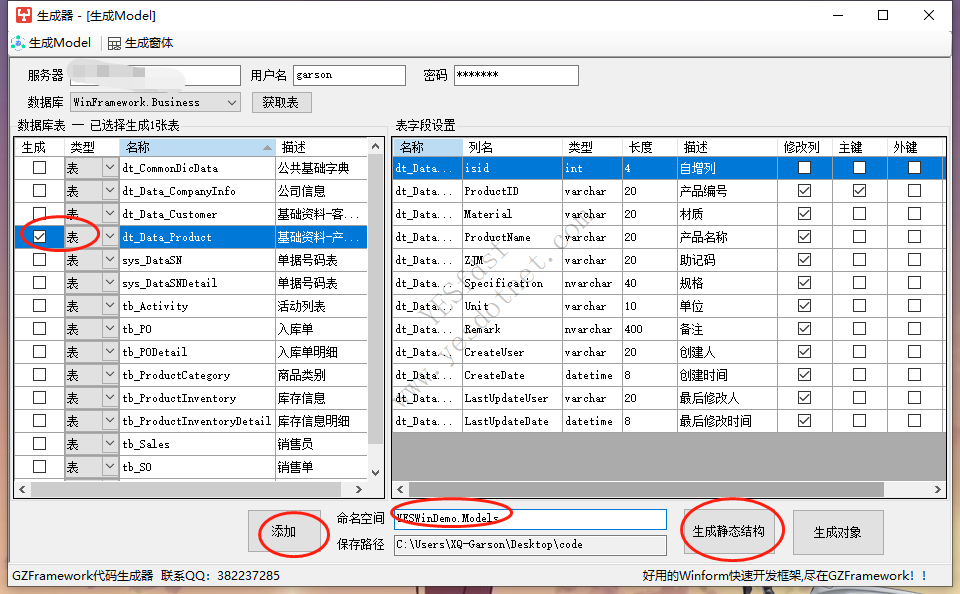The image size is (960, 594).
Task: Click the 添加 button
Action: coord(283,532)
